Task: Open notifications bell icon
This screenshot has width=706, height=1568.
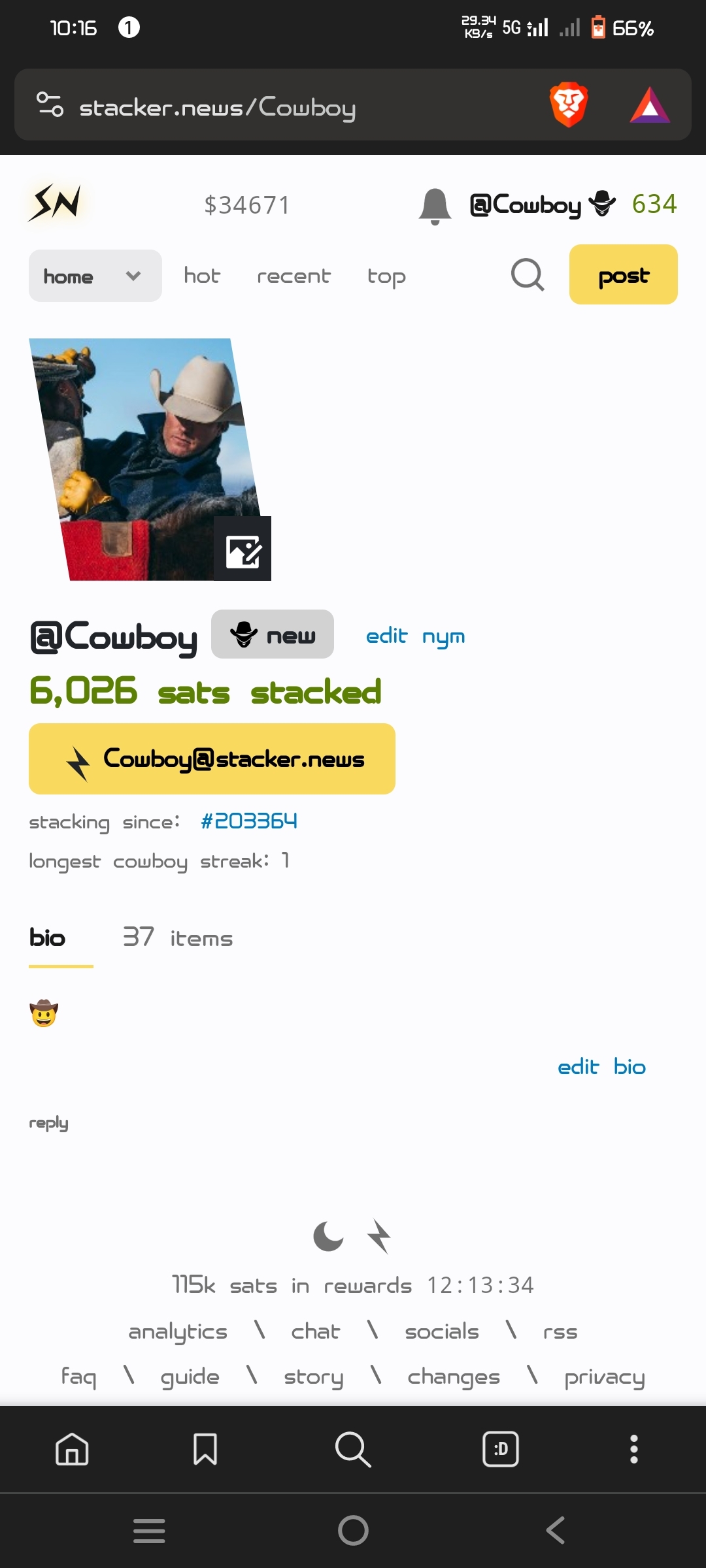Action: tap(435, 206)
